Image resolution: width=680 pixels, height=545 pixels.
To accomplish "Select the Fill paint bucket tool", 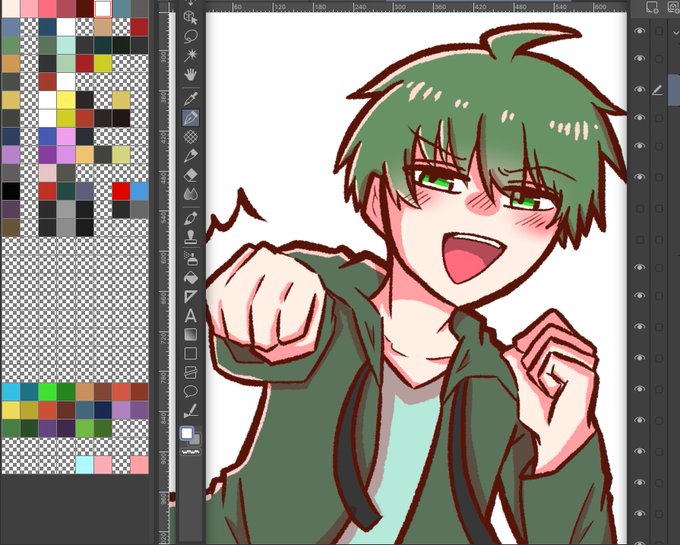I will (190, 277).
